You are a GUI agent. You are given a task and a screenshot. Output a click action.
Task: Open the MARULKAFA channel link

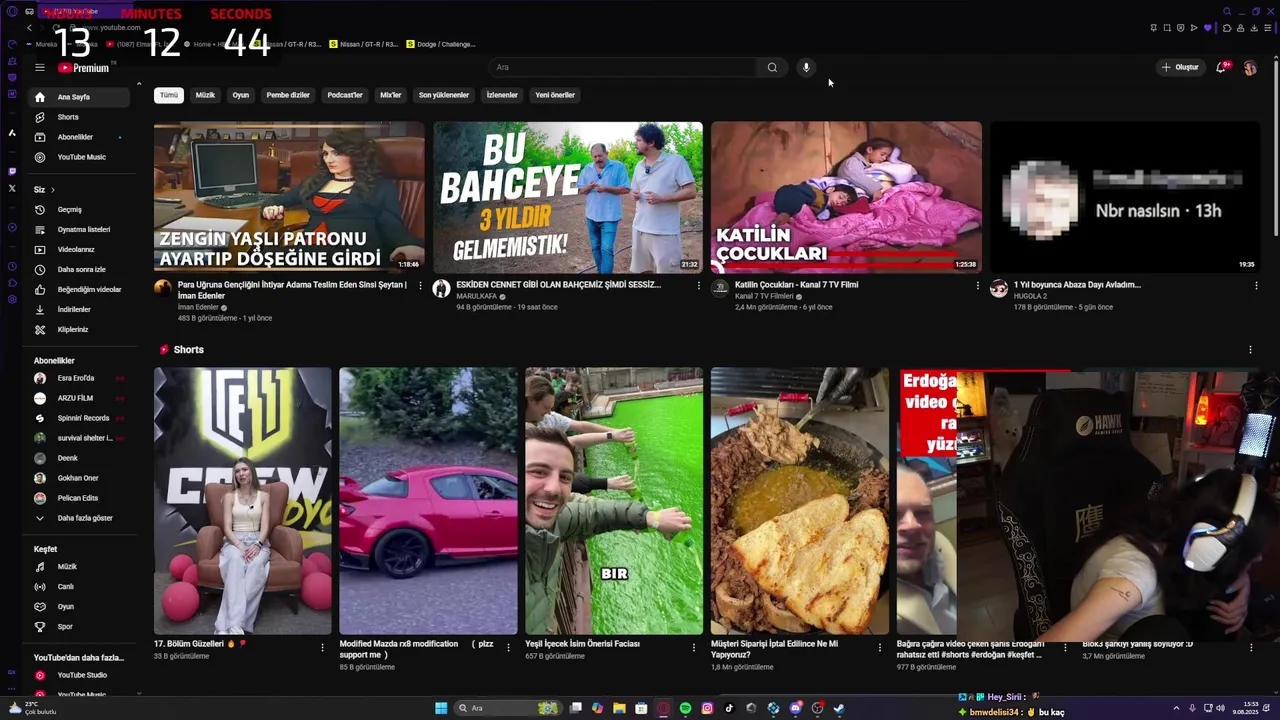click(x=476, y=297)
